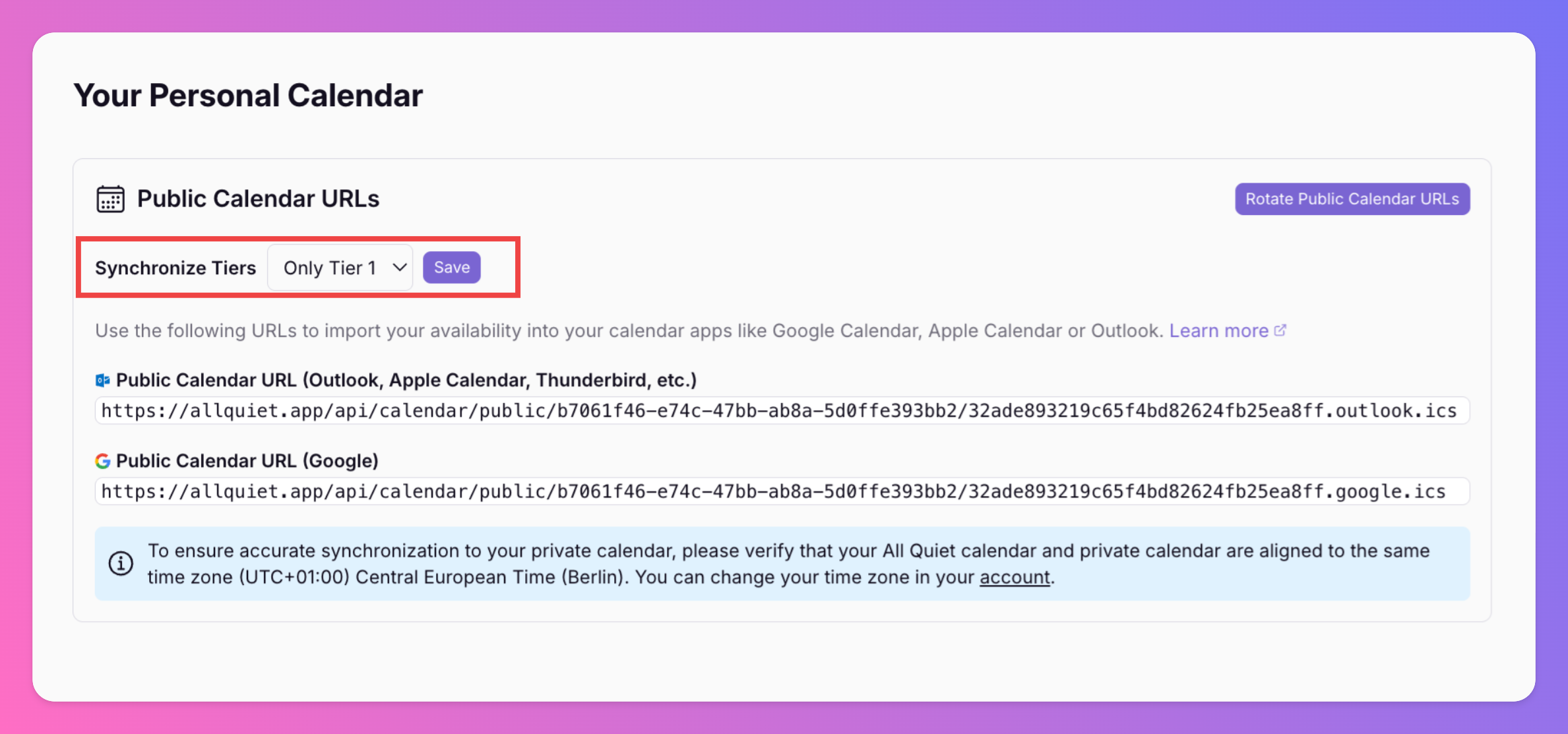Screen dimensions: 1568x734
Task: Click the Outlook, Apple Calendar, Thunderbird URL label
Action: click(406, 381)
